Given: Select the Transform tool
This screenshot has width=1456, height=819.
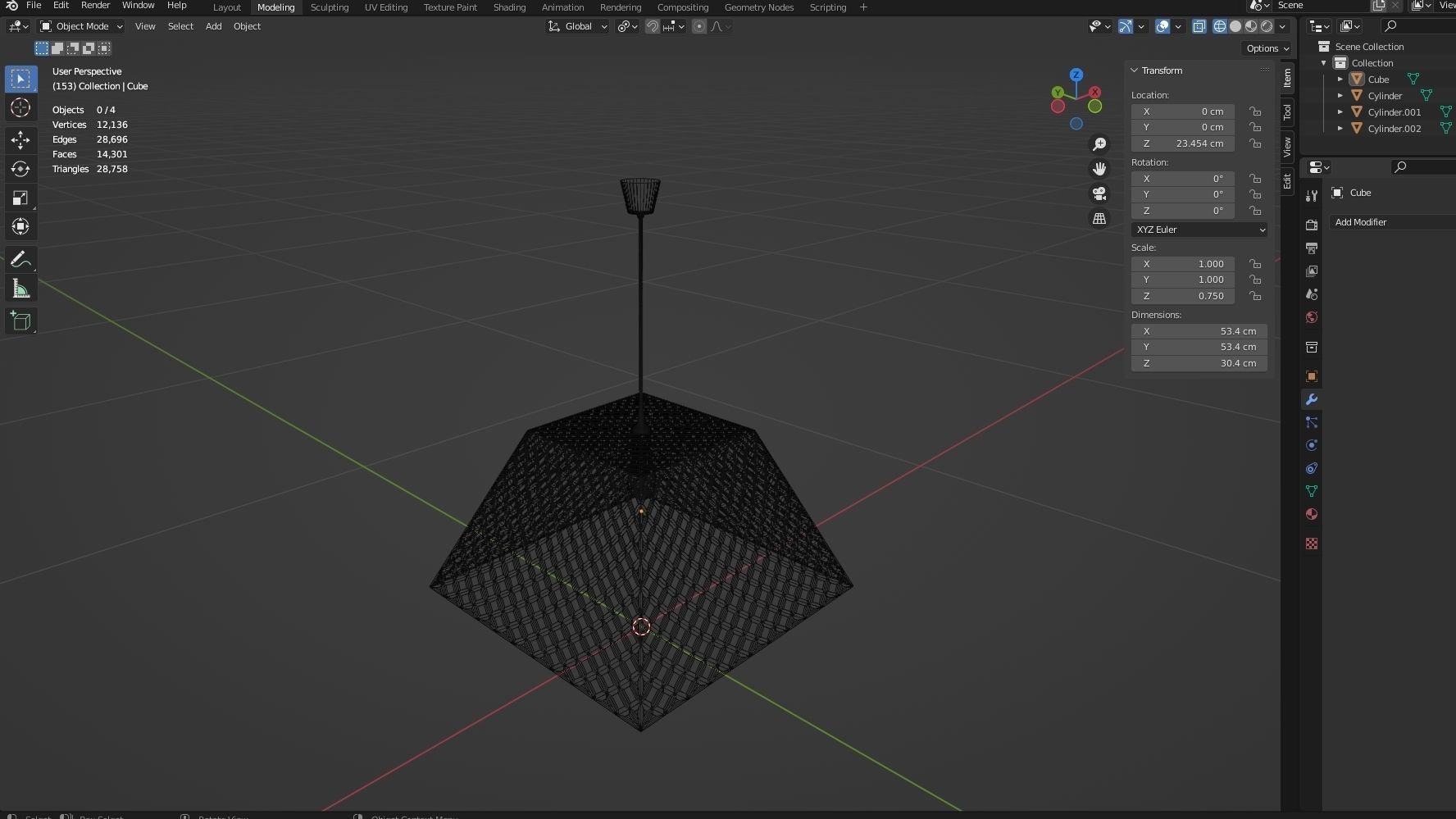Looking at the screenshot, I should tap(20, 226).
